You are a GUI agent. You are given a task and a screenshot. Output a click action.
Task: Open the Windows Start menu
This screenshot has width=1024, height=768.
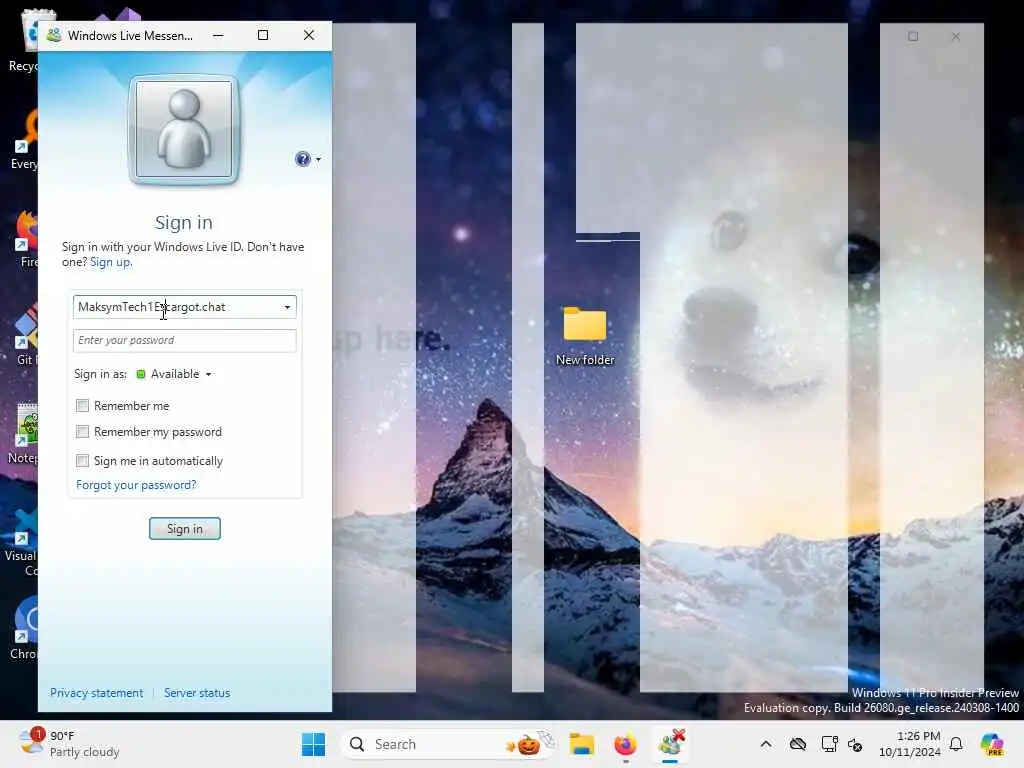[313, 744]
